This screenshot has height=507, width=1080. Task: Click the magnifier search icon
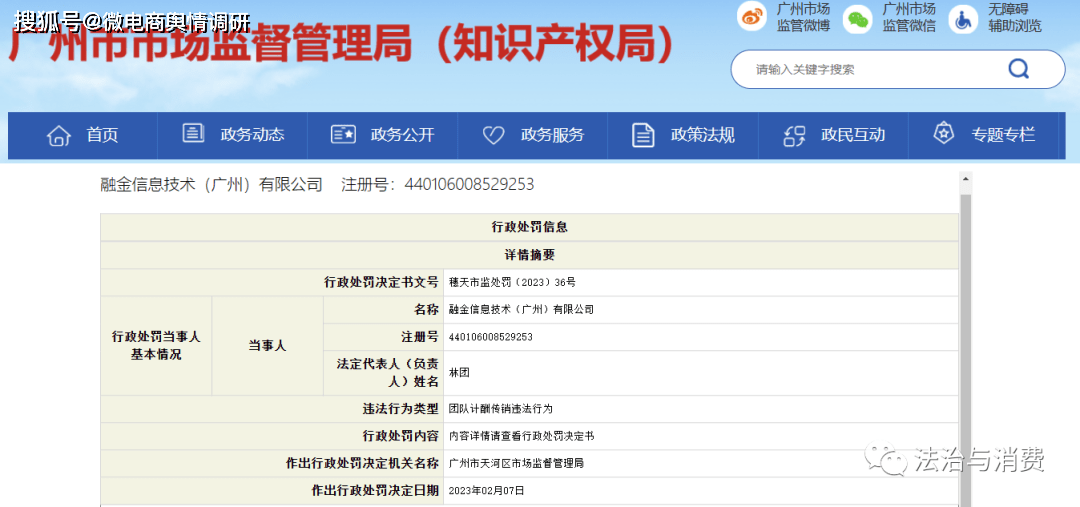[x=1018, y=69]
